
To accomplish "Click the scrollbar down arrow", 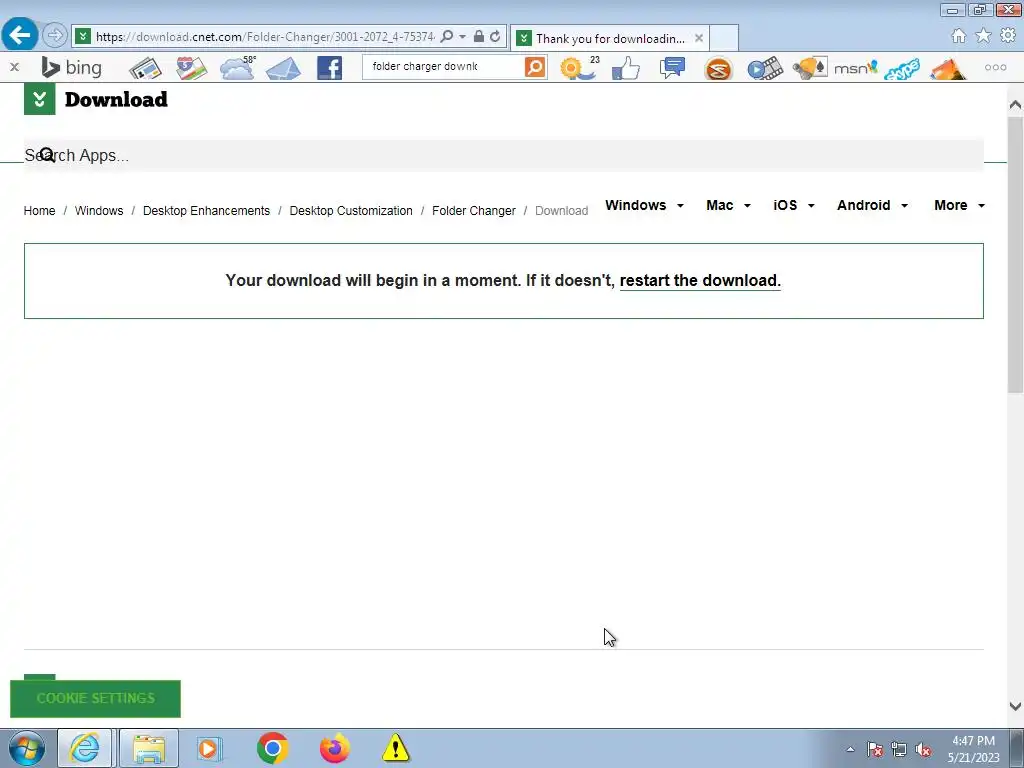I will click(x=1015, y=705).
